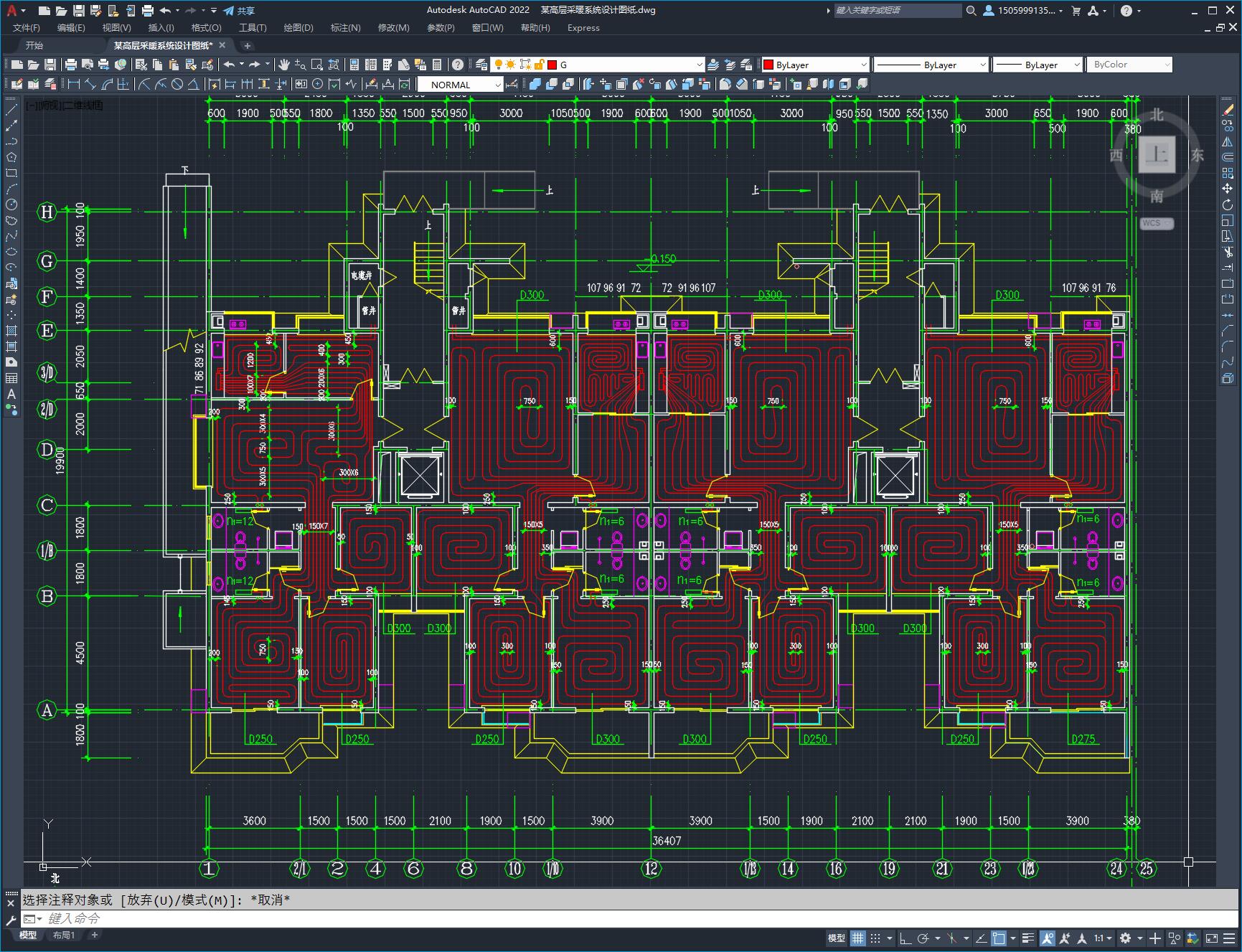The height and width of the screenshot is (952, 1242).
Task: Click the Zoom Window icon in toolbar
Action: pos(317,65)
